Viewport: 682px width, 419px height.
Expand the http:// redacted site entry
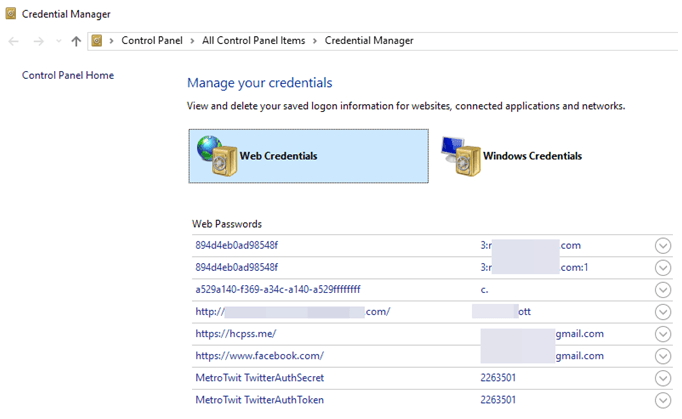click(x=662, y=312)
